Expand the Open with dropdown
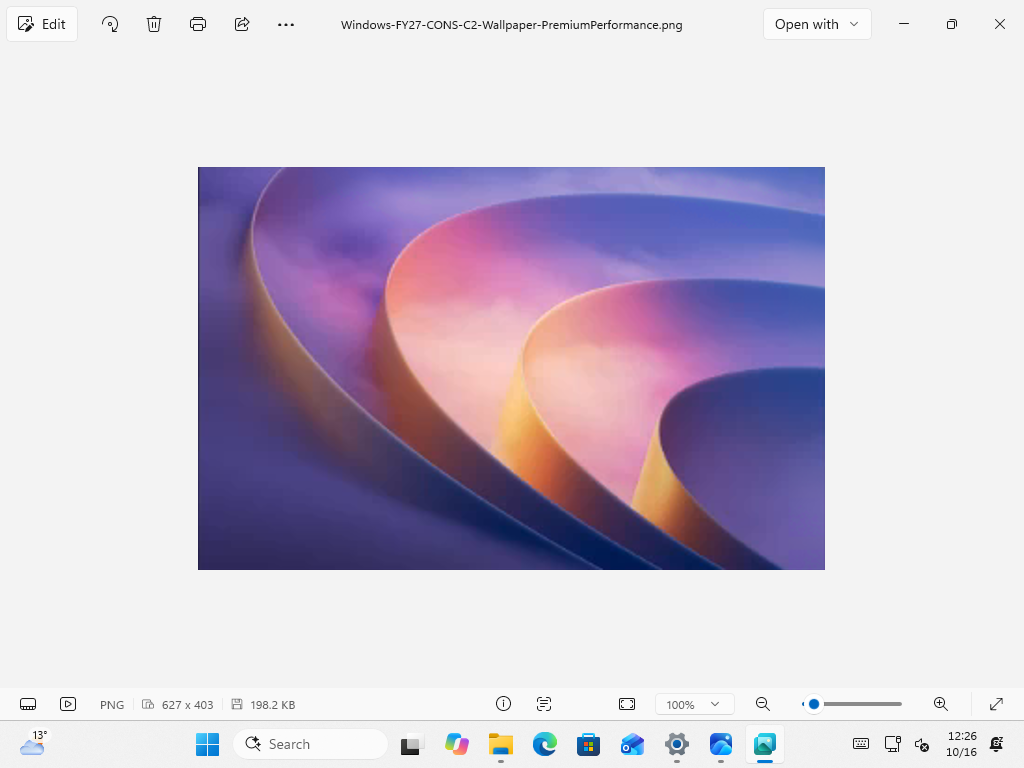 pos(817,24)
